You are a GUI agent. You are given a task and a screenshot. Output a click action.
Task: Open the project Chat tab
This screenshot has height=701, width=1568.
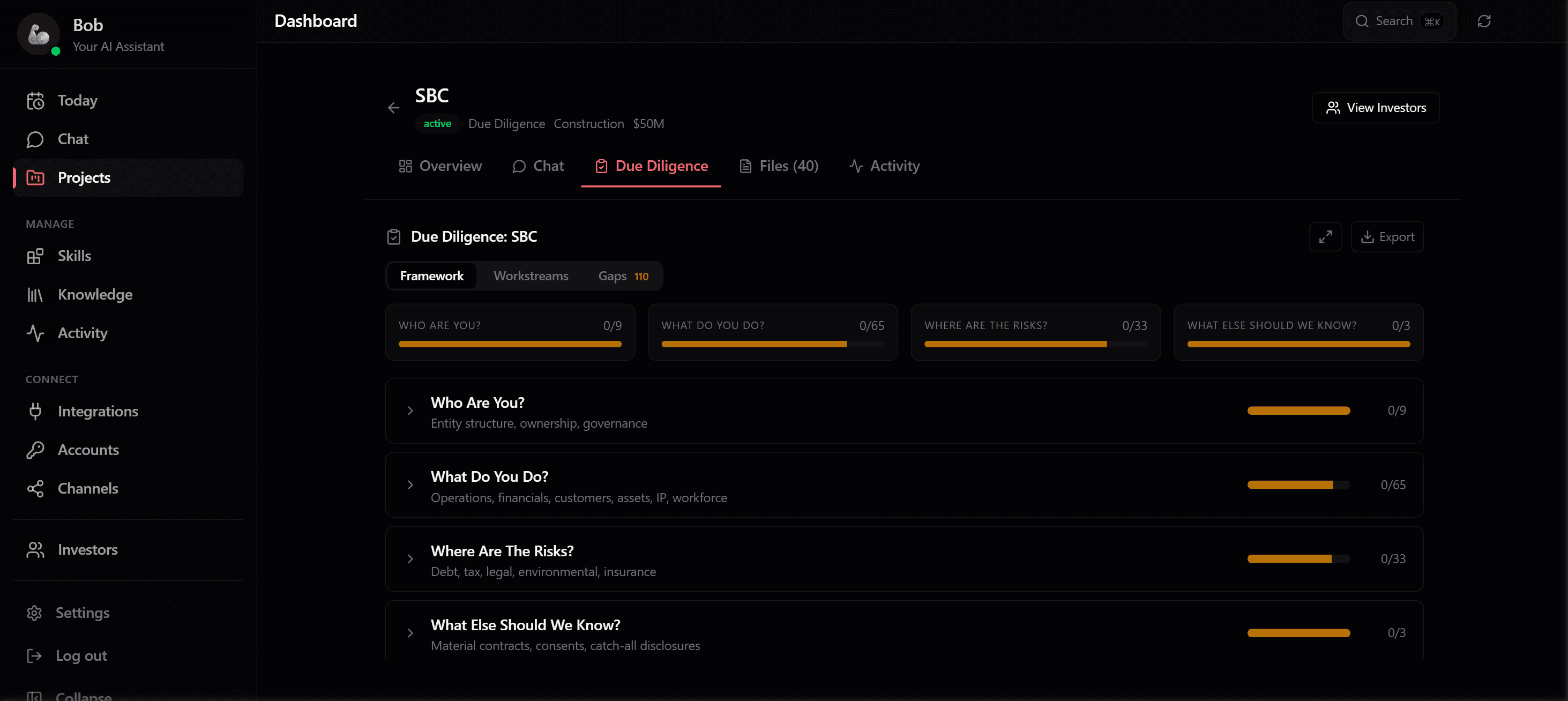coord(538,166)
